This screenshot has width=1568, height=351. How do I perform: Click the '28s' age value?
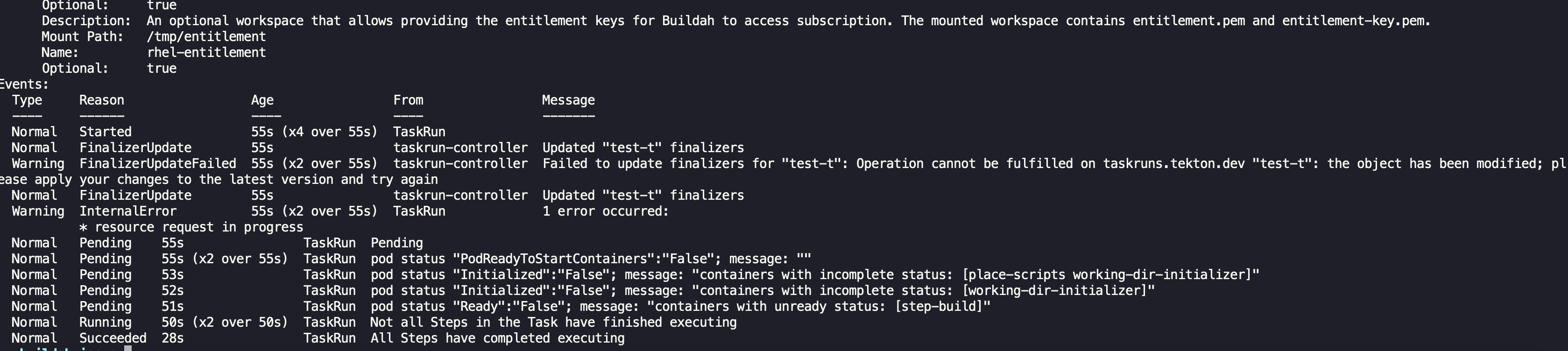tap(172, 338)
